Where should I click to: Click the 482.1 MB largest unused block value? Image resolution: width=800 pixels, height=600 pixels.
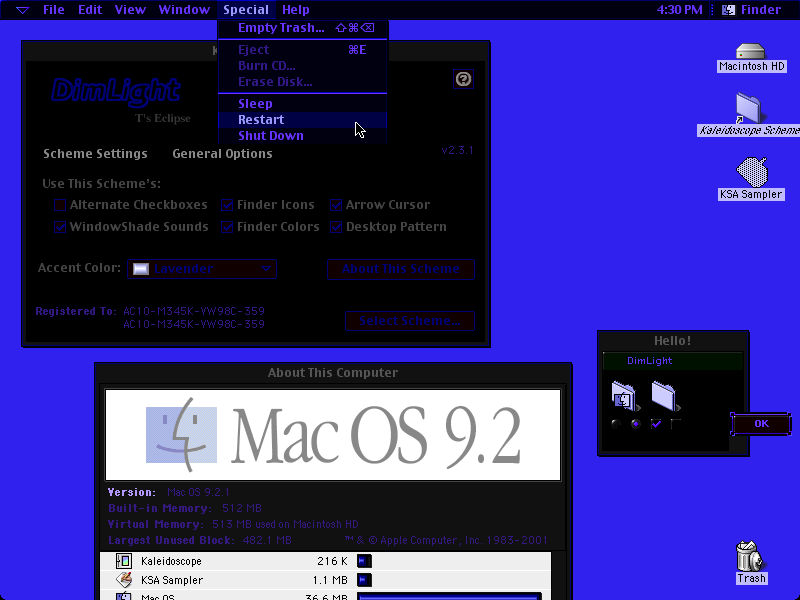267,540
